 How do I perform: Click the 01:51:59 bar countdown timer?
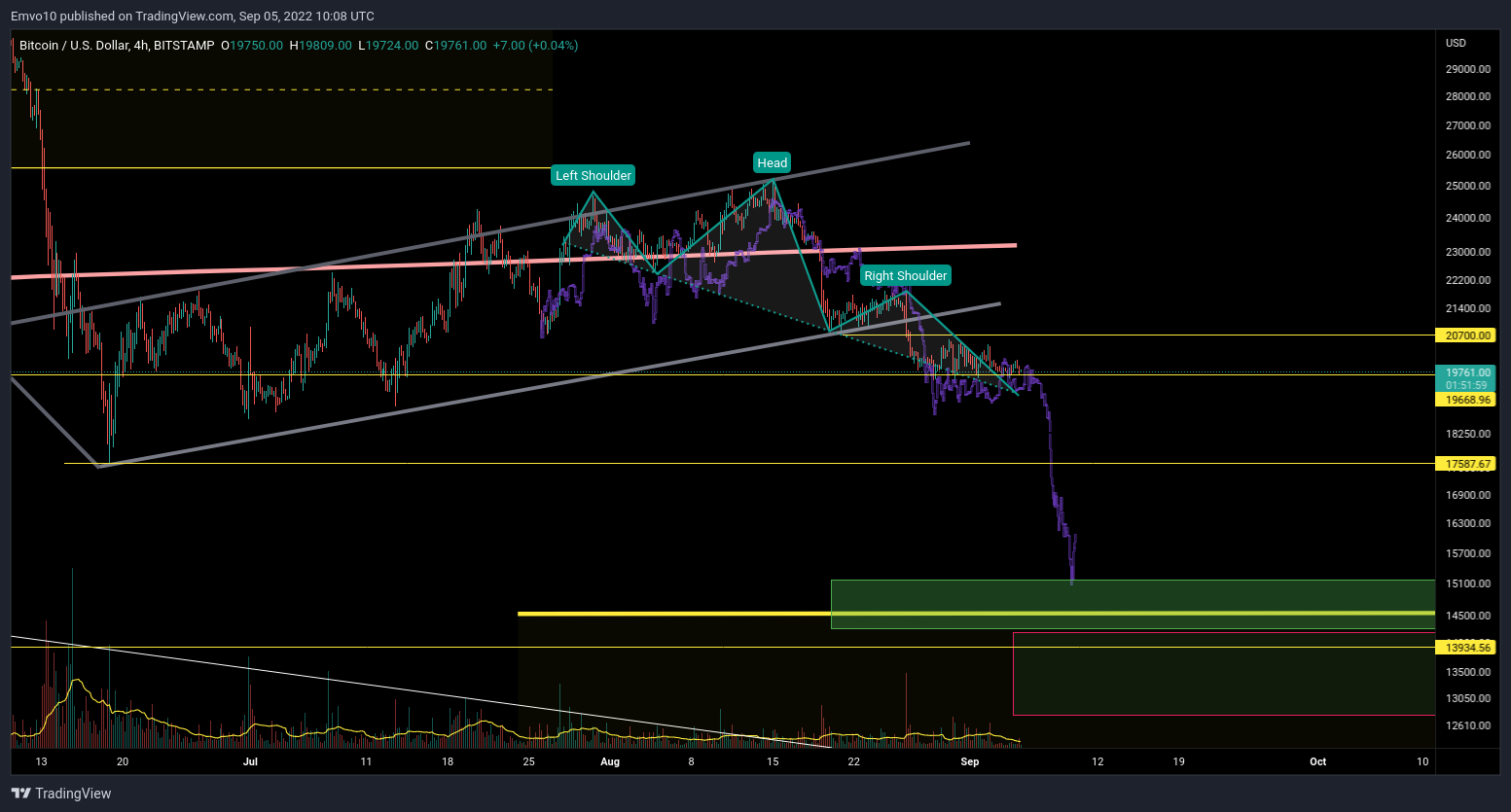coord(1466,385)
